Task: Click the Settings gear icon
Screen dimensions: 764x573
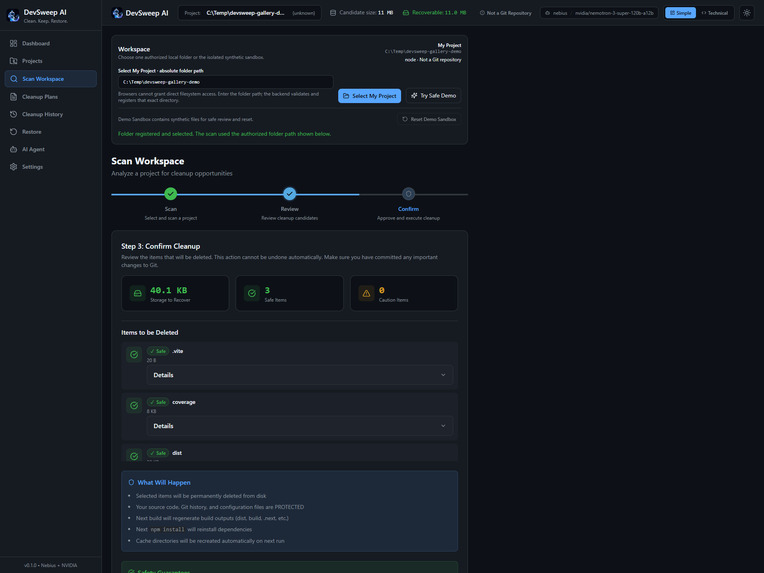Action: [14, 167]
